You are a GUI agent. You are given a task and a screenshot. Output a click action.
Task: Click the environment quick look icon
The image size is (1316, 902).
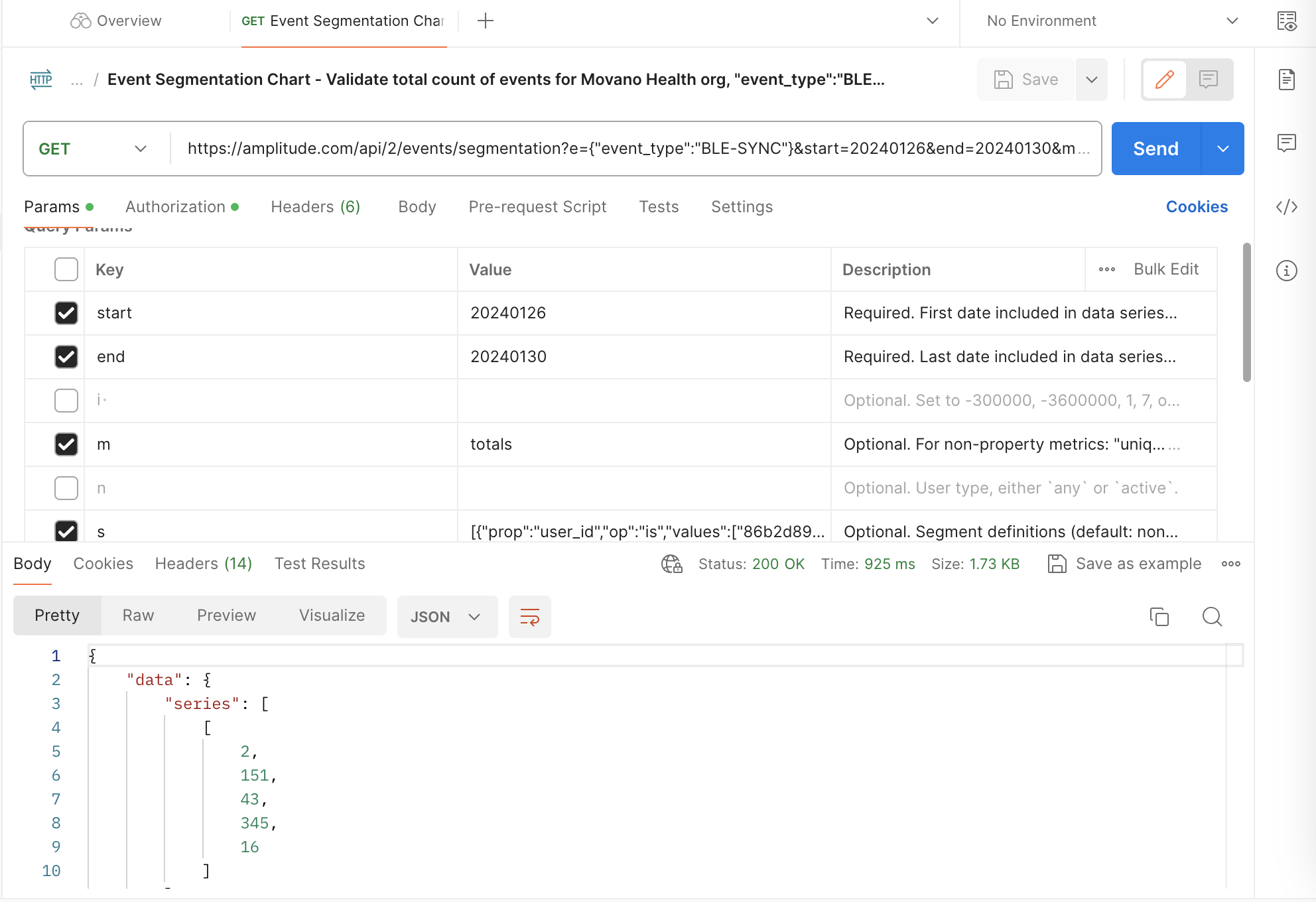[x=1286, y=21]
